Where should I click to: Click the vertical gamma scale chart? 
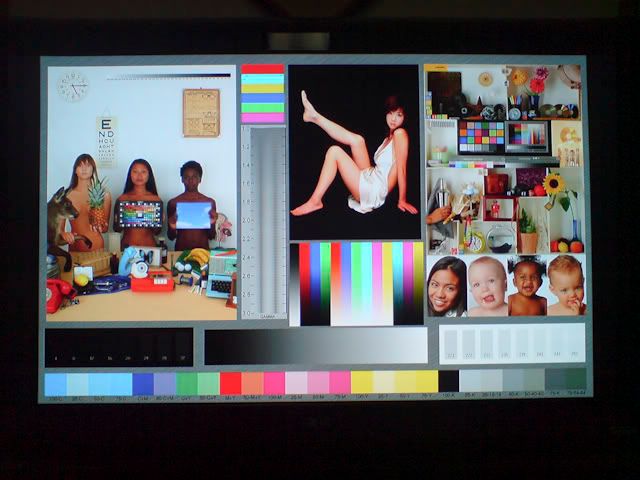click(263, 222)
